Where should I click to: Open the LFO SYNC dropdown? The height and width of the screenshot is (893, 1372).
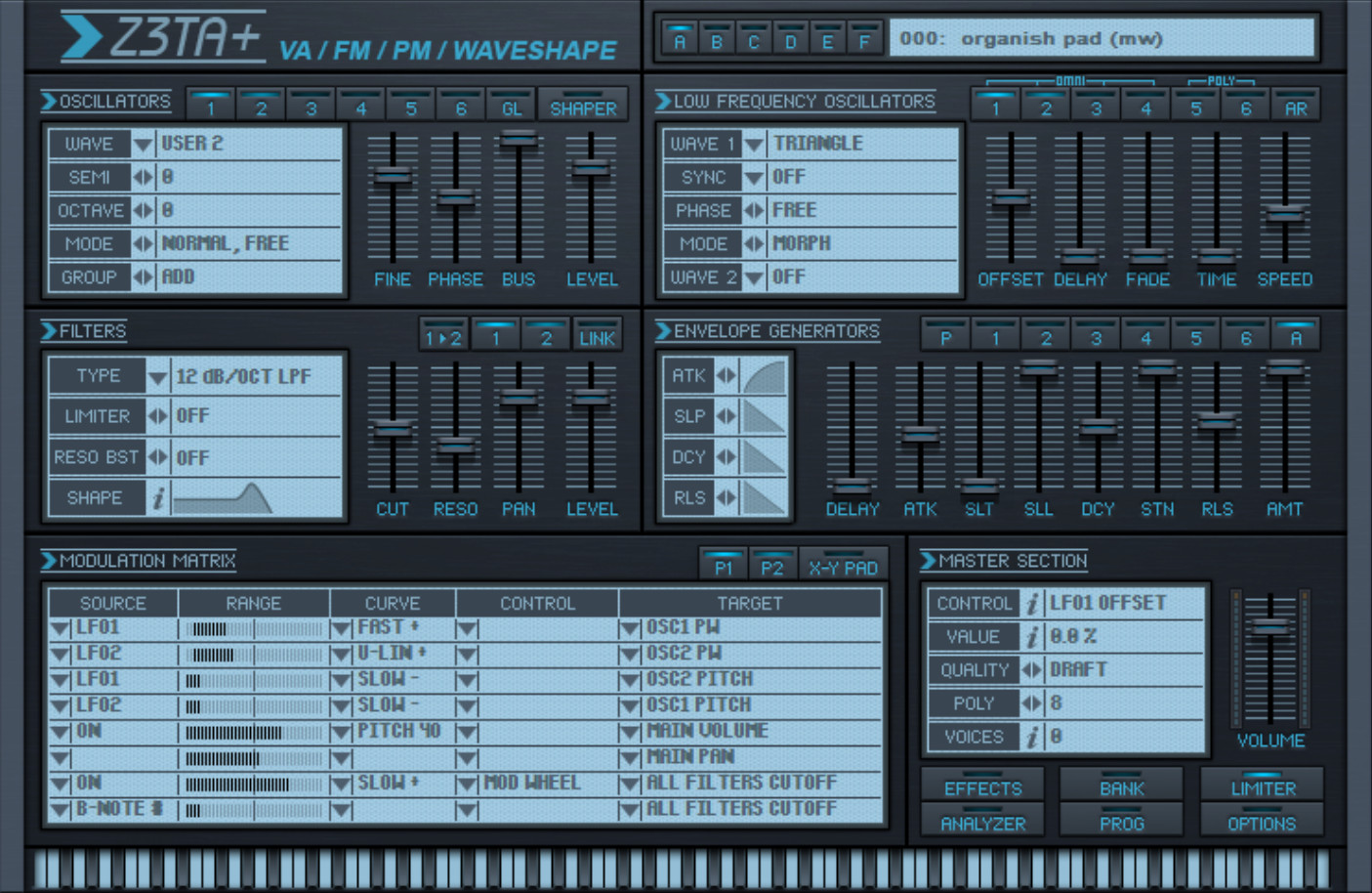(754, 178)
